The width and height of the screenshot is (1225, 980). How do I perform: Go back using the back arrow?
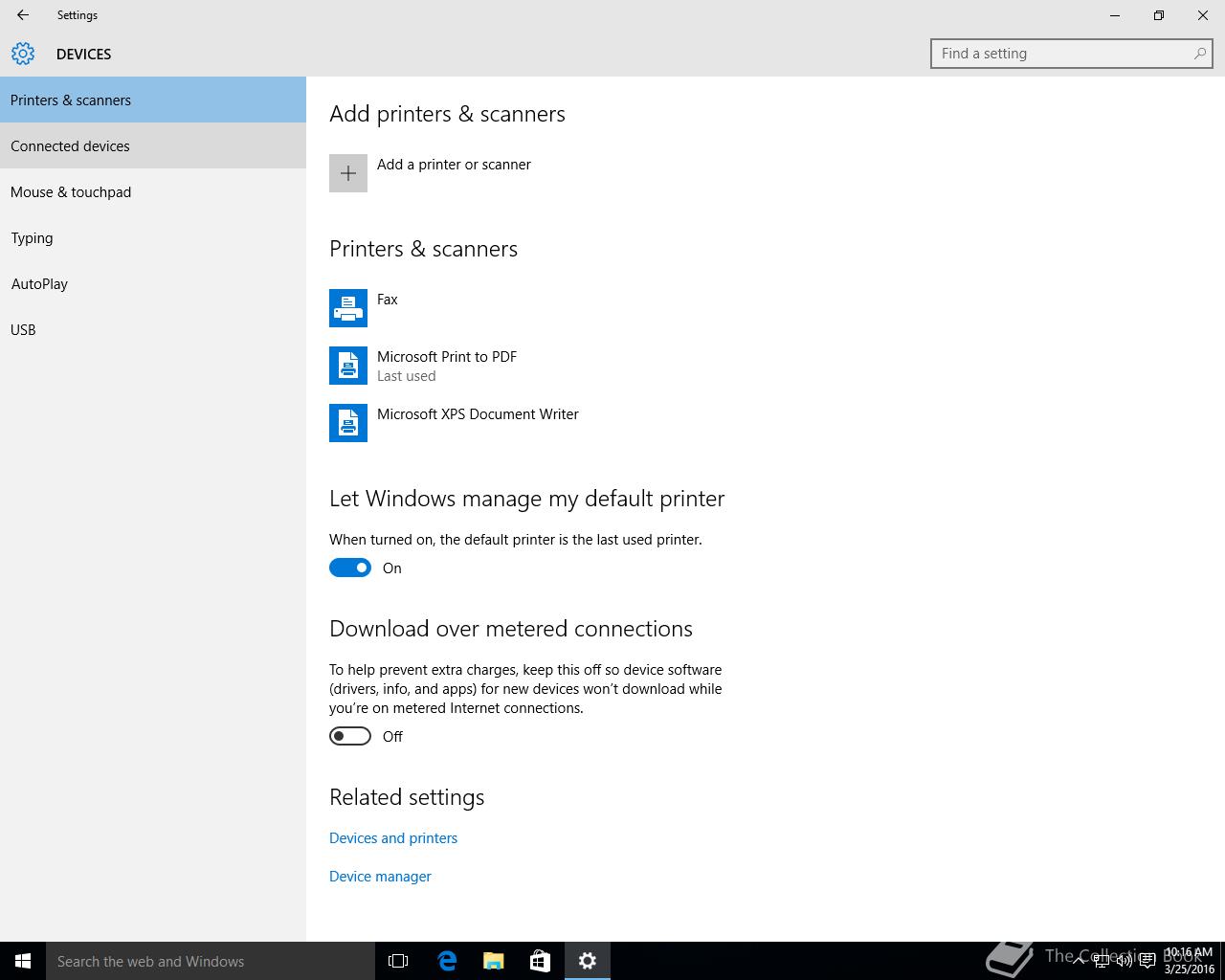[23, 15]
